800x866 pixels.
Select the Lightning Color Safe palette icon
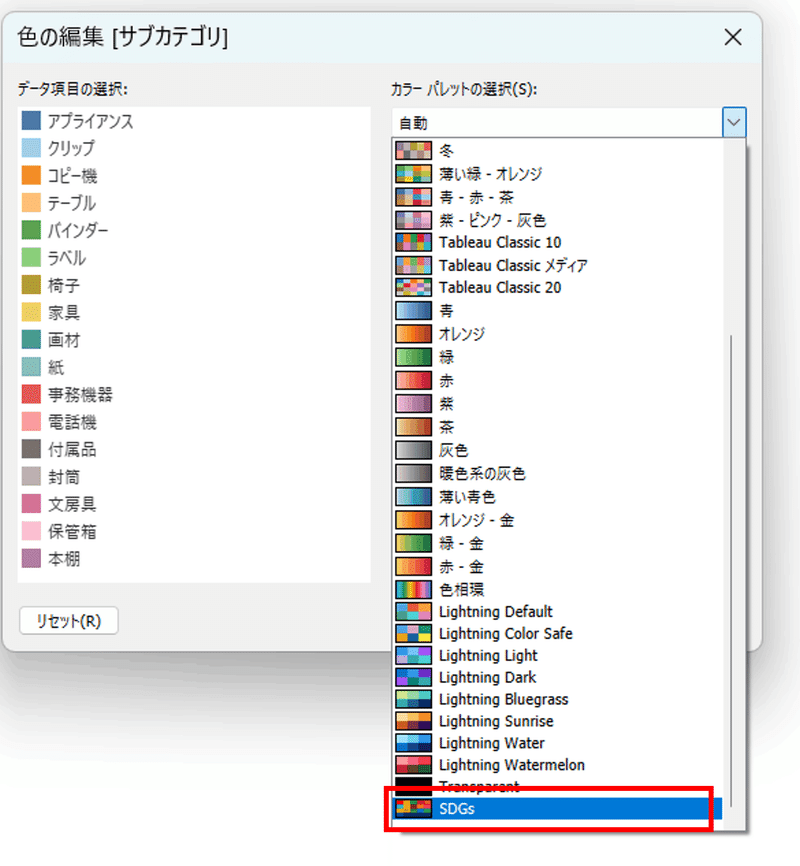[412, 633]
